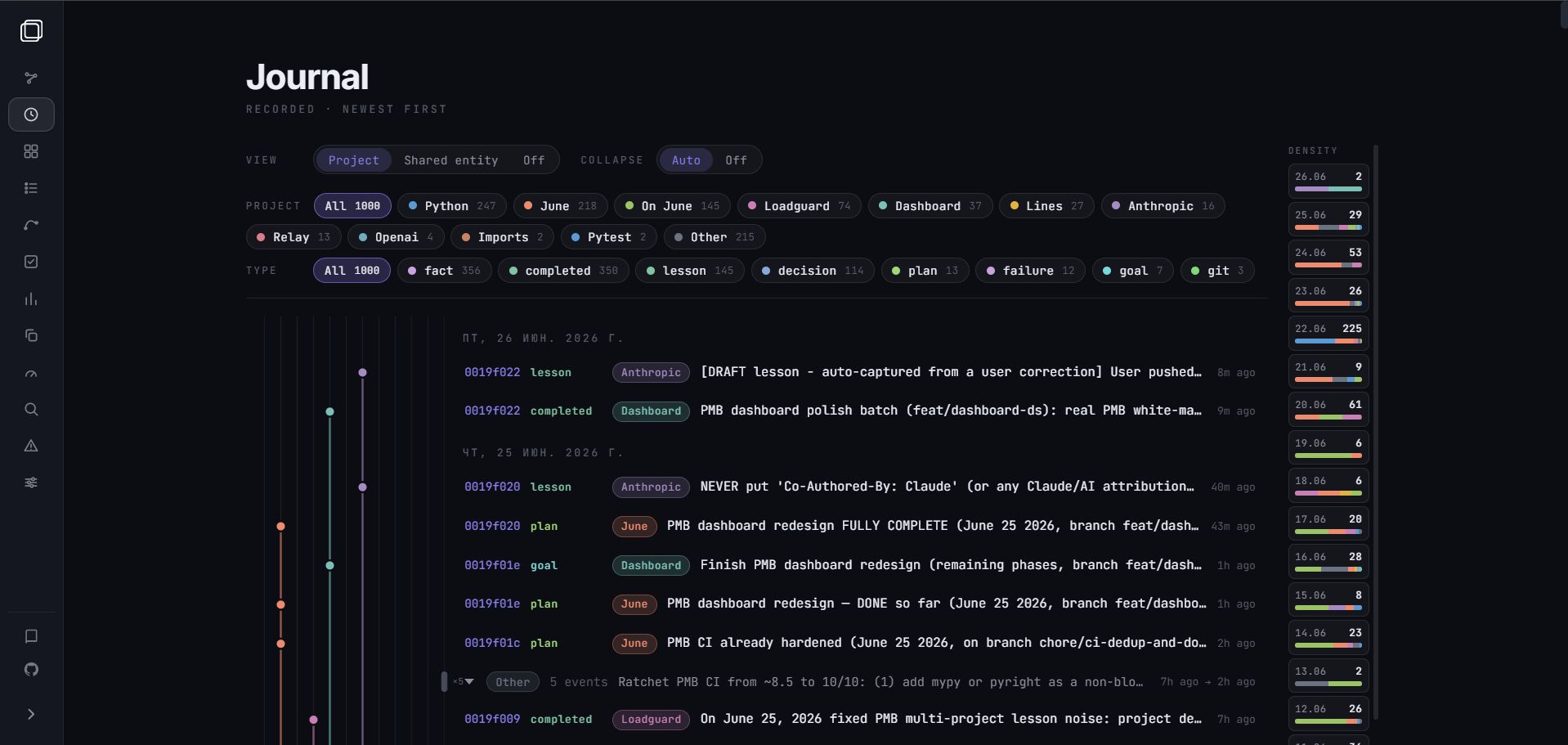Open the warning triangle icon in sidebar
Screen dimensions: 1568x745
point(31,446)
